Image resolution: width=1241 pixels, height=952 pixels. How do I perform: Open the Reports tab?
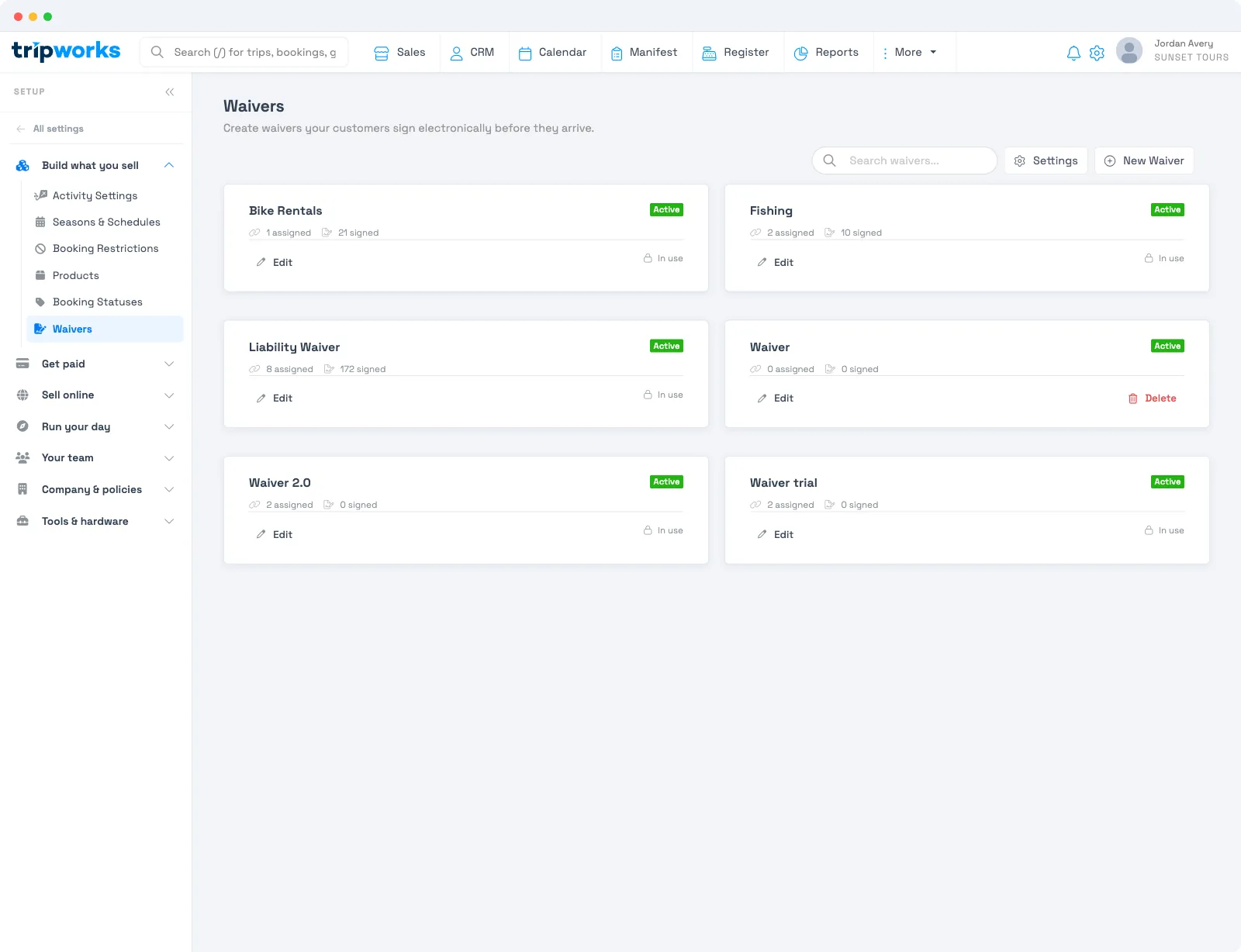[x=826, y=52]
